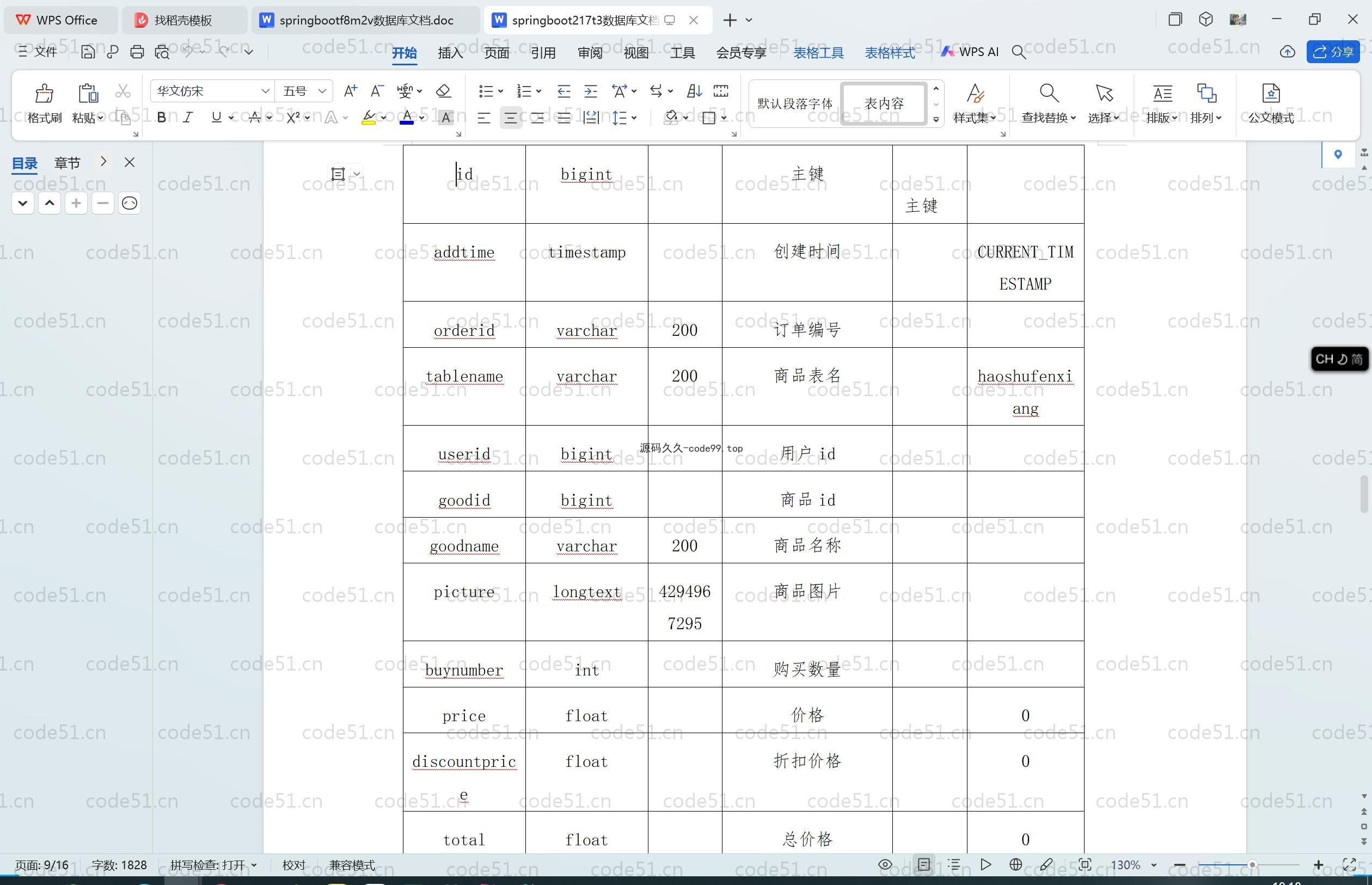Toggle Italic formatting

click(x=188, y=118)
